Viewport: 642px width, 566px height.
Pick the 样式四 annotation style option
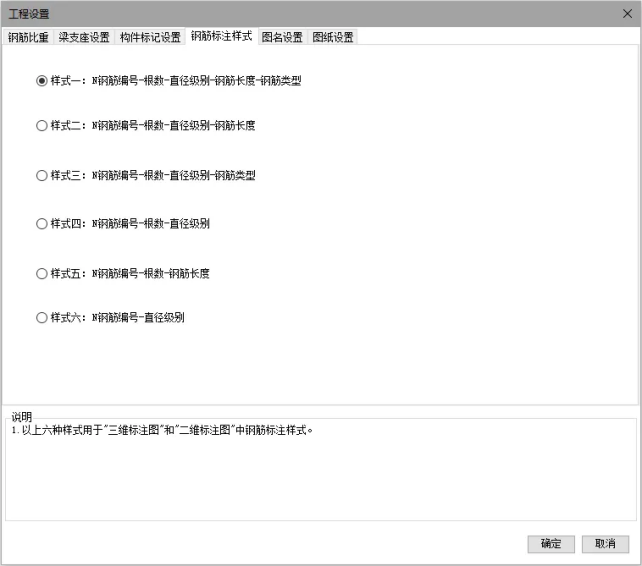coord(42,224)
